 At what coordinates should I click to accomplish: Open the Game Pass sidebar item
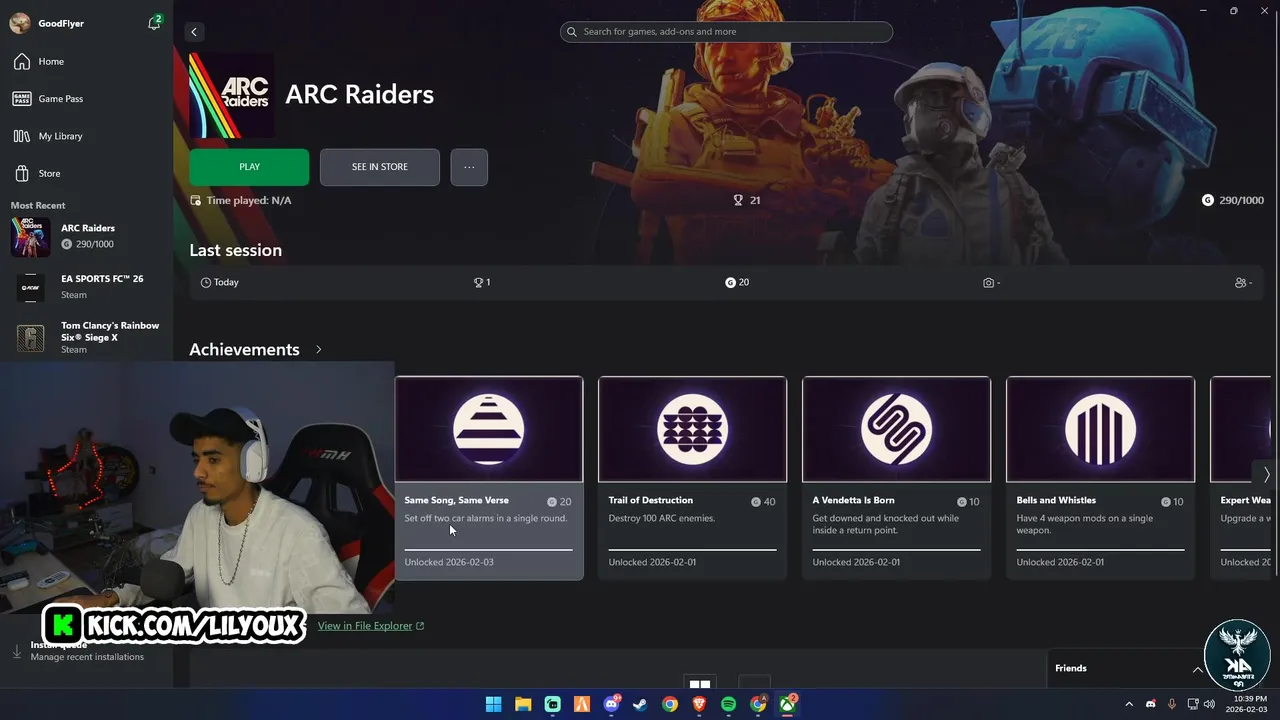tap(86, 99)
